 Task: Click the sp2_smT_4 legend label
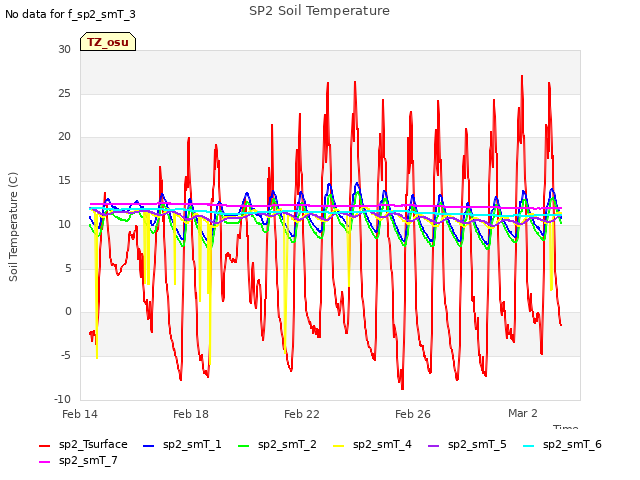coord(382,444)
